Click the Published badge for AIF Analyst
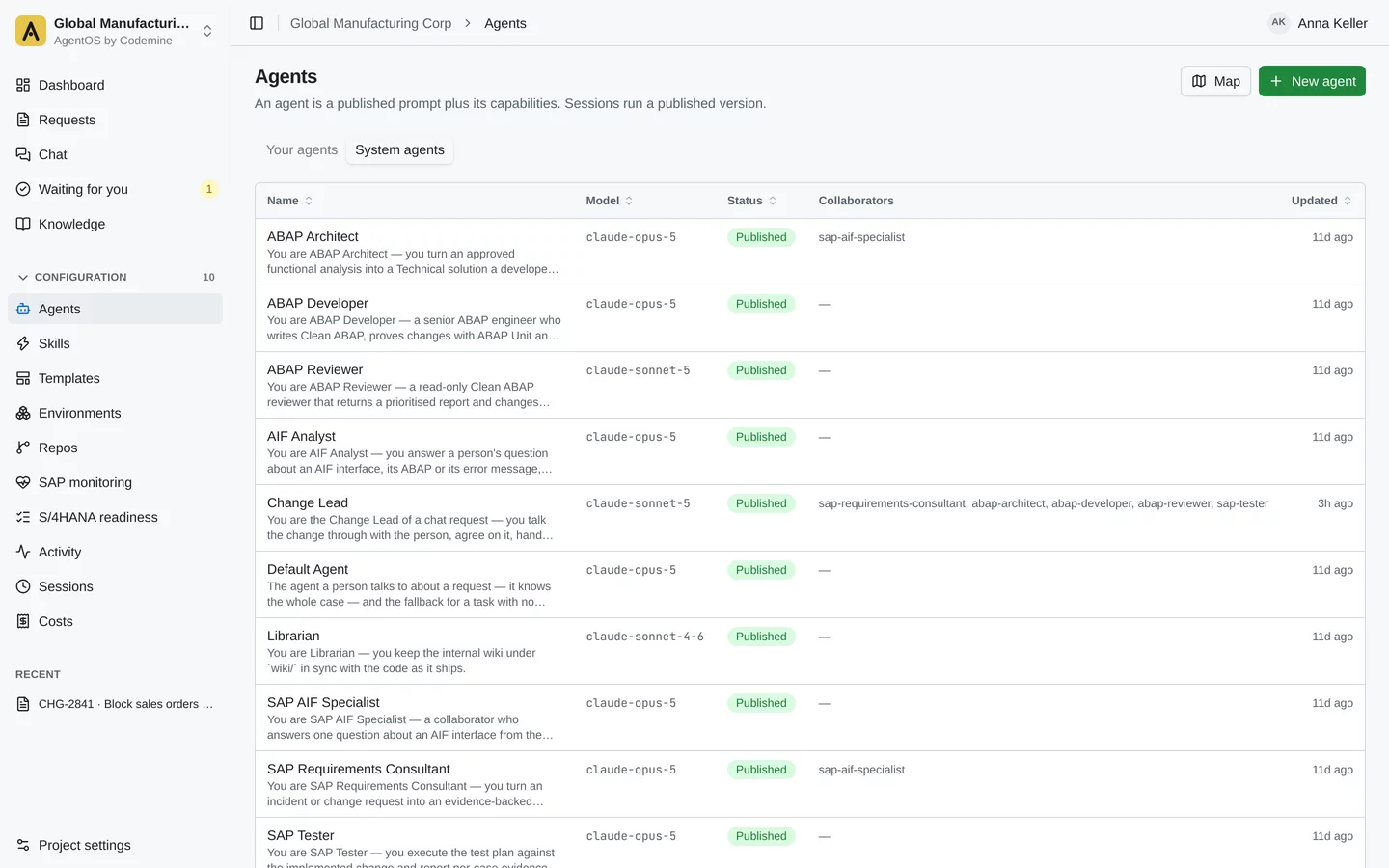Screen dimensions: 1389x868 tap(761, 437)
